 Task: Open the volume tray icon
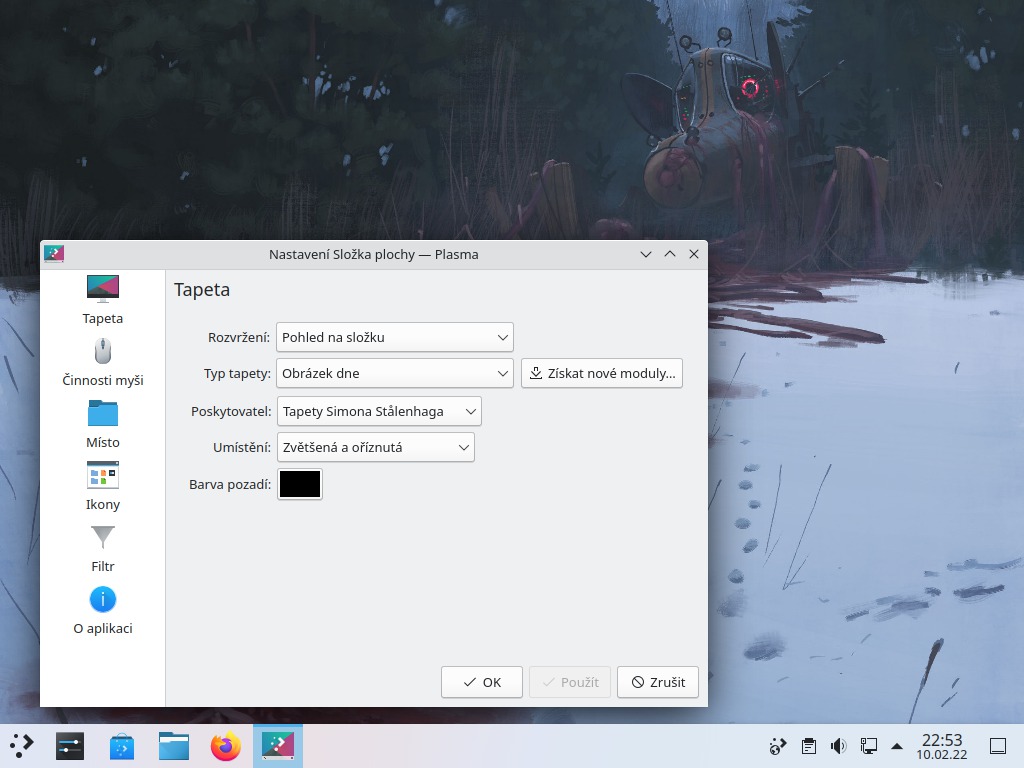pos(839,746)
